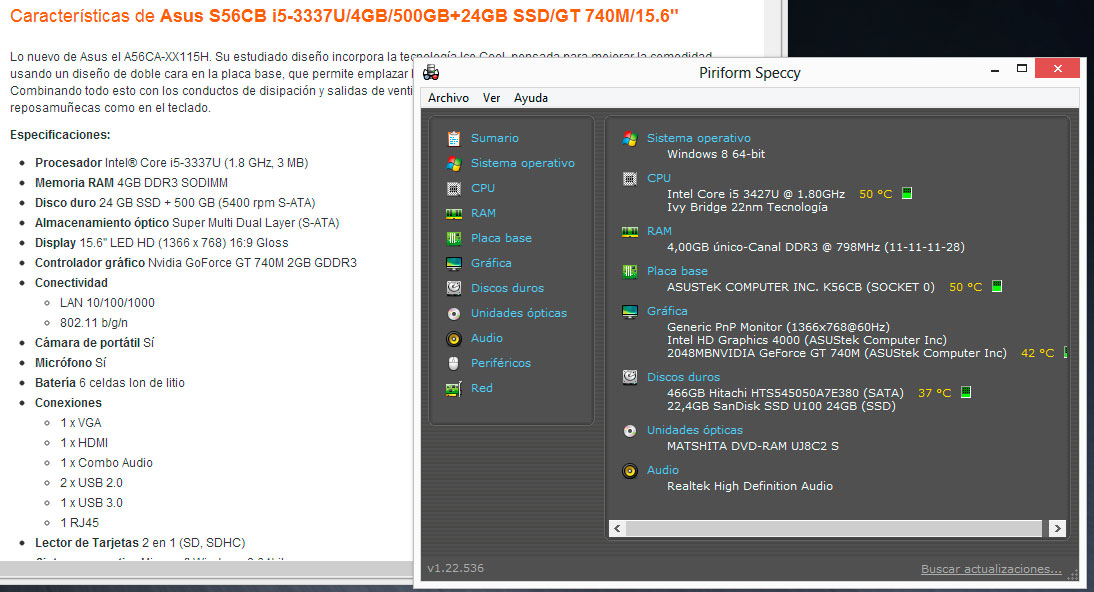Click the horizontal scrollbar thumb in Speccy
This screenshot has height=592, width=1094.
834,528
